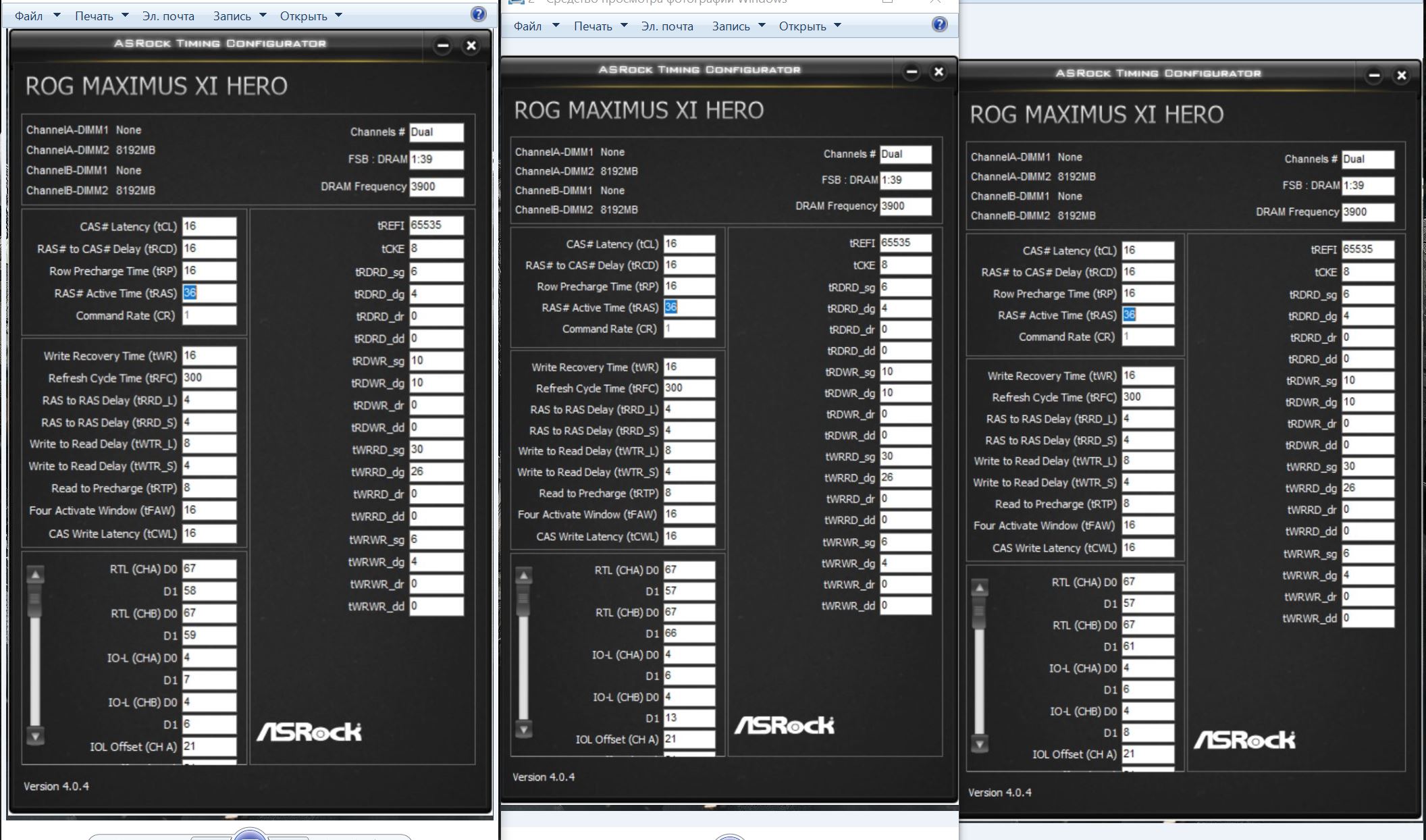Click help icon in left photo viewer toolbar

478,15
